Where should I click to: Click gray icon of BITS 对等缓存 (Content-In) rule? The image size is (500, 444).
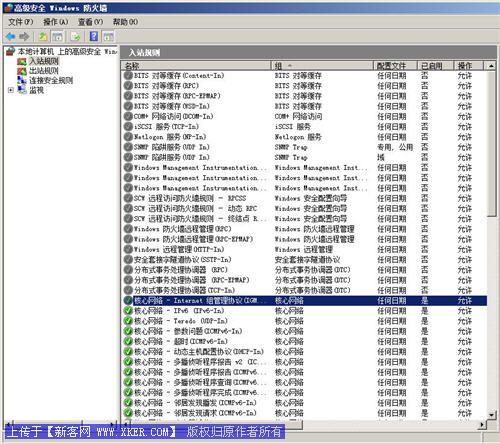tap(128, 75)
